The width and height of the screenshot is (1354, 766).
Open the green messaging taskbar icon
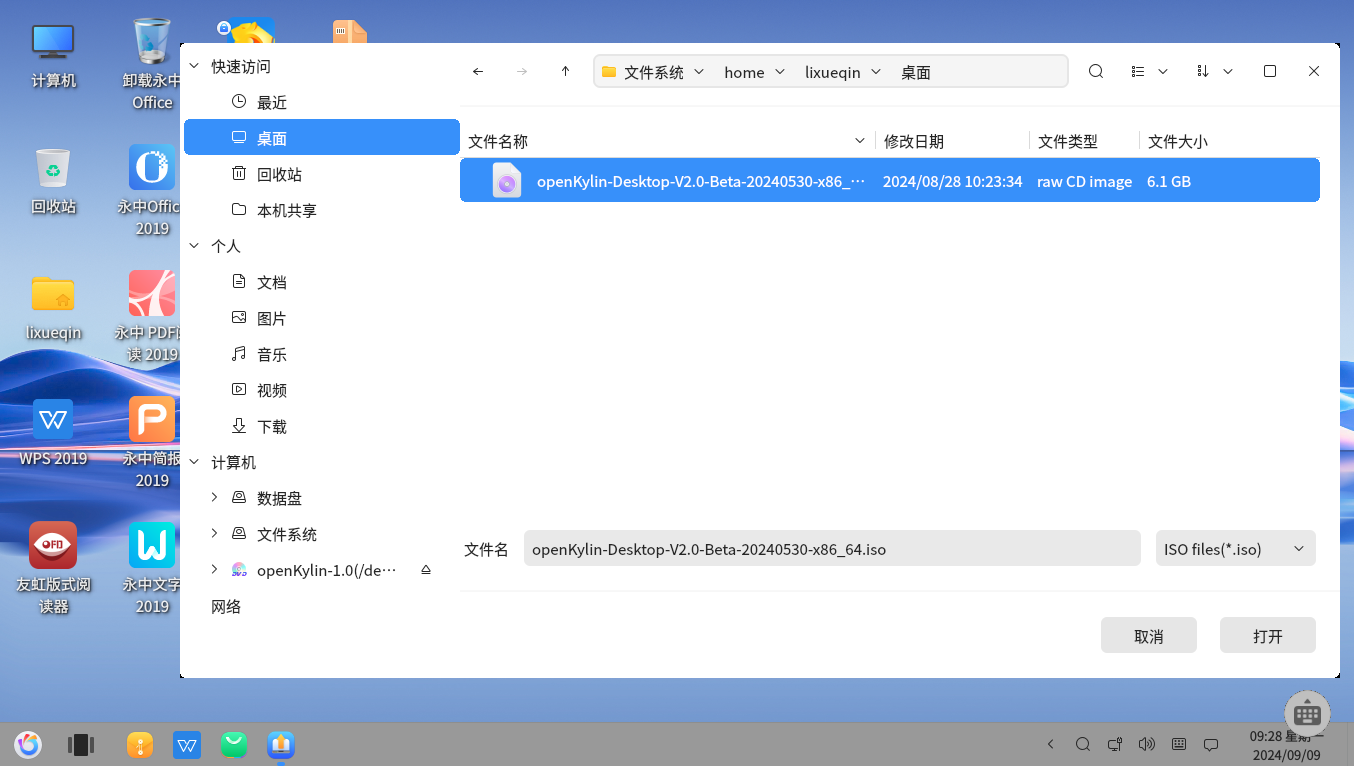coord(234,744)
